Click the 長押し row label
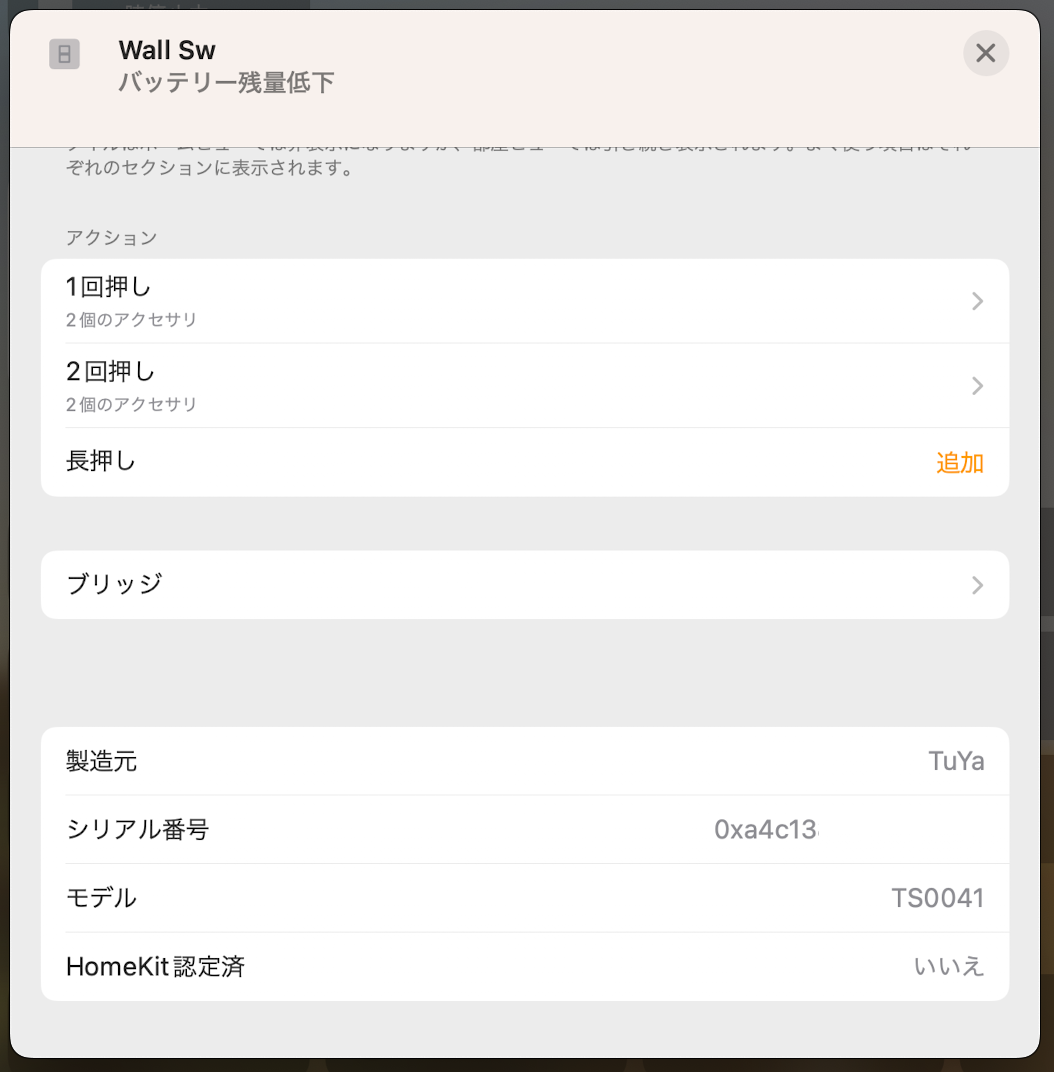 pos(100,462)
